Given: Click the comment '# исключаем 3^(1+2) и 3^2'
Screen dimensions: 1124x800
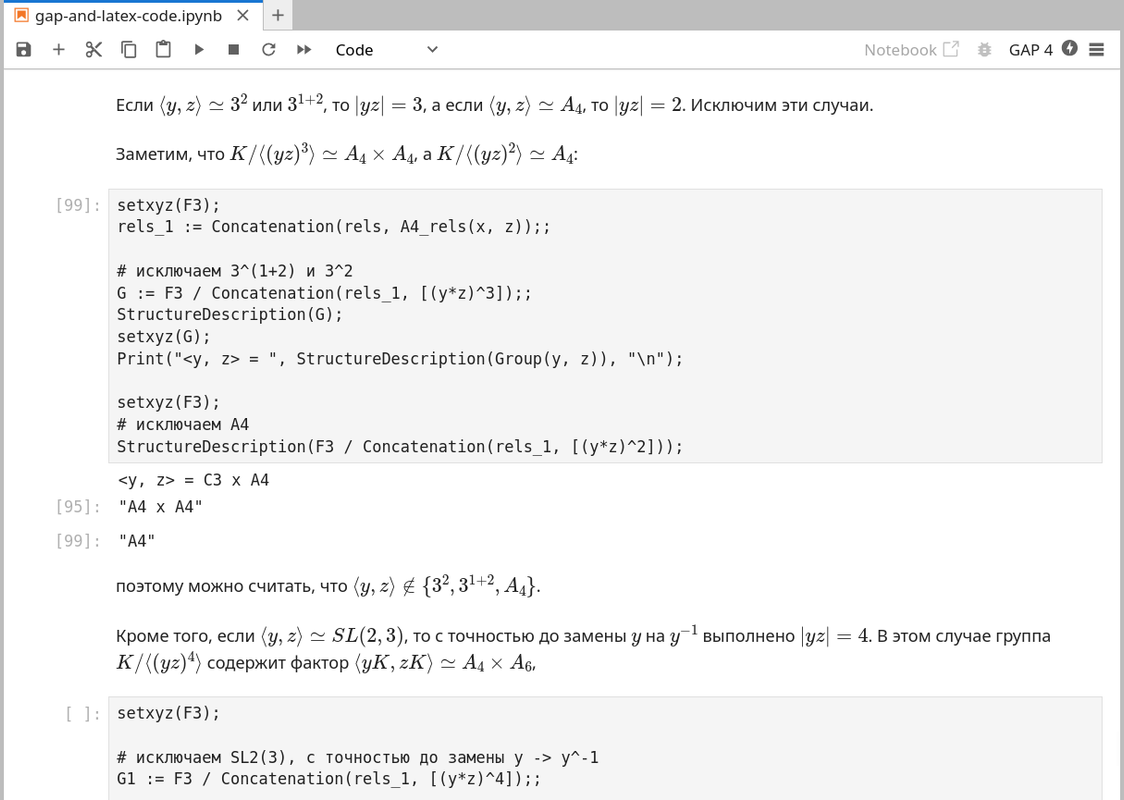Looking at the screenshot, I should (x=235, y=271).
